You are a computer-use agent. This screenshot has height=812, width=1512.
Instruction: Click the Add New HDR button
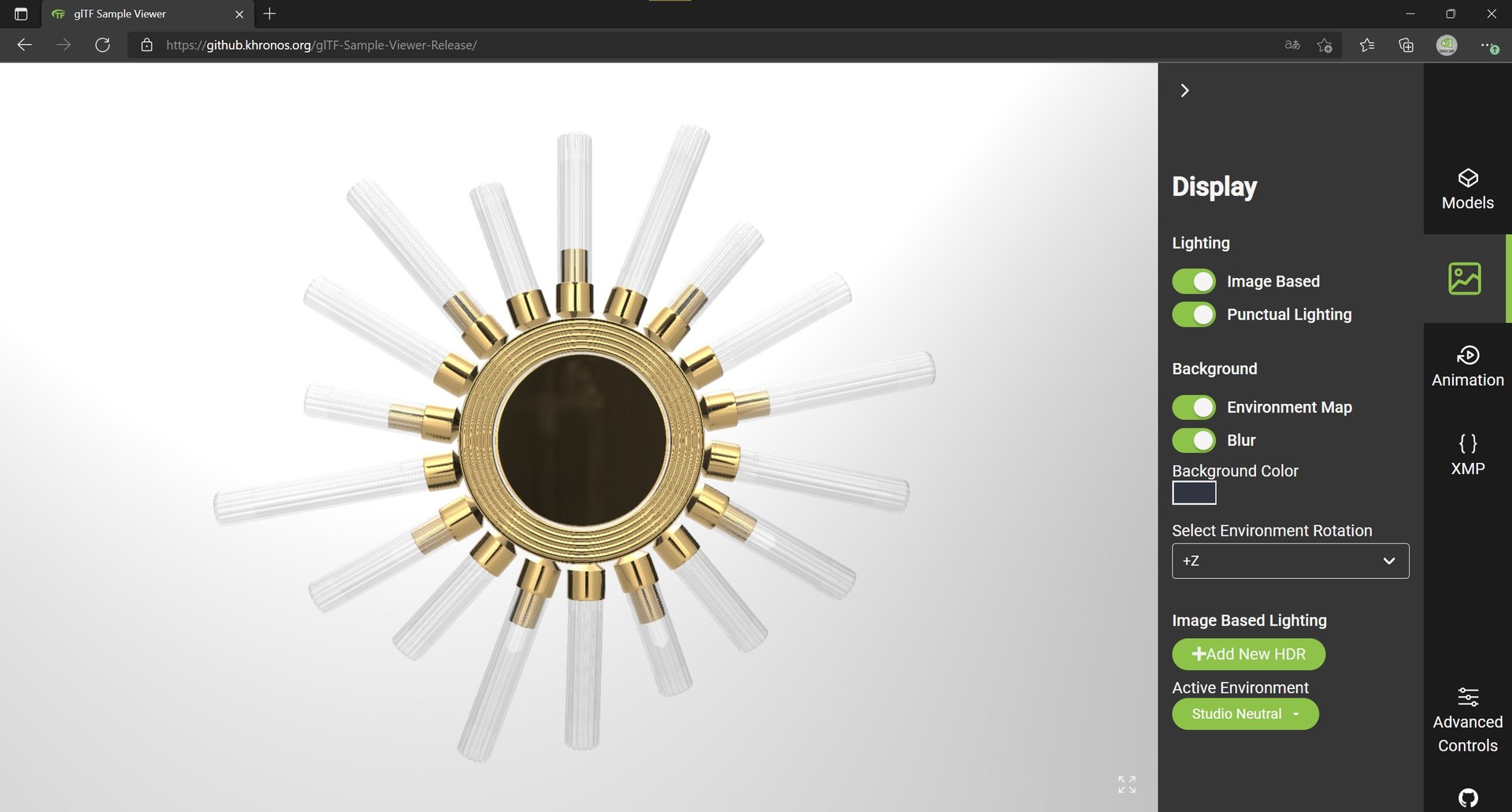[x=1248, y=654]
